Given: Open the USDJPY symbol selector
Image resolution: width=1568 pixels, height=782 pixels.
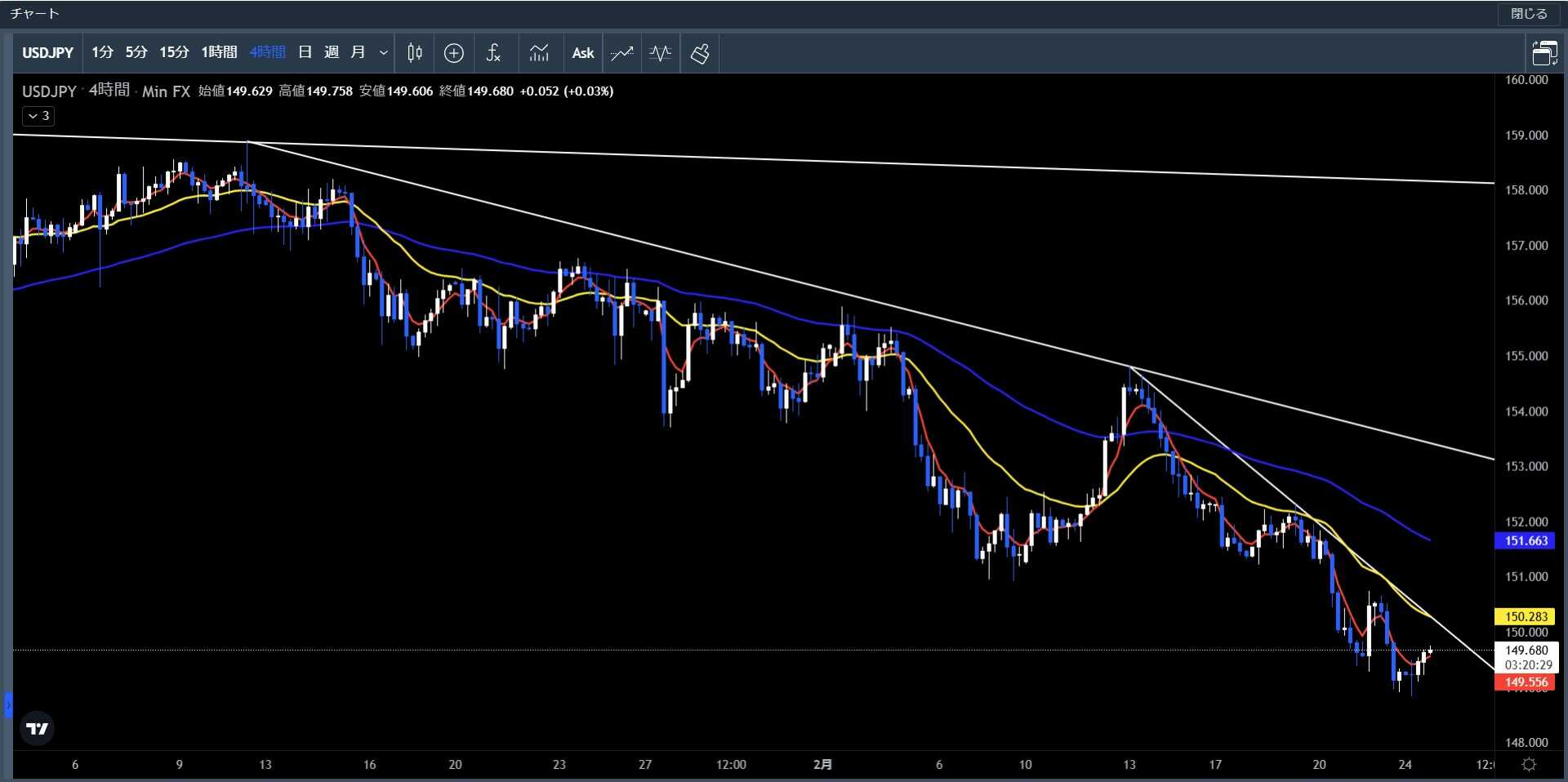Looking at the screenshot, I should (47, 53).
